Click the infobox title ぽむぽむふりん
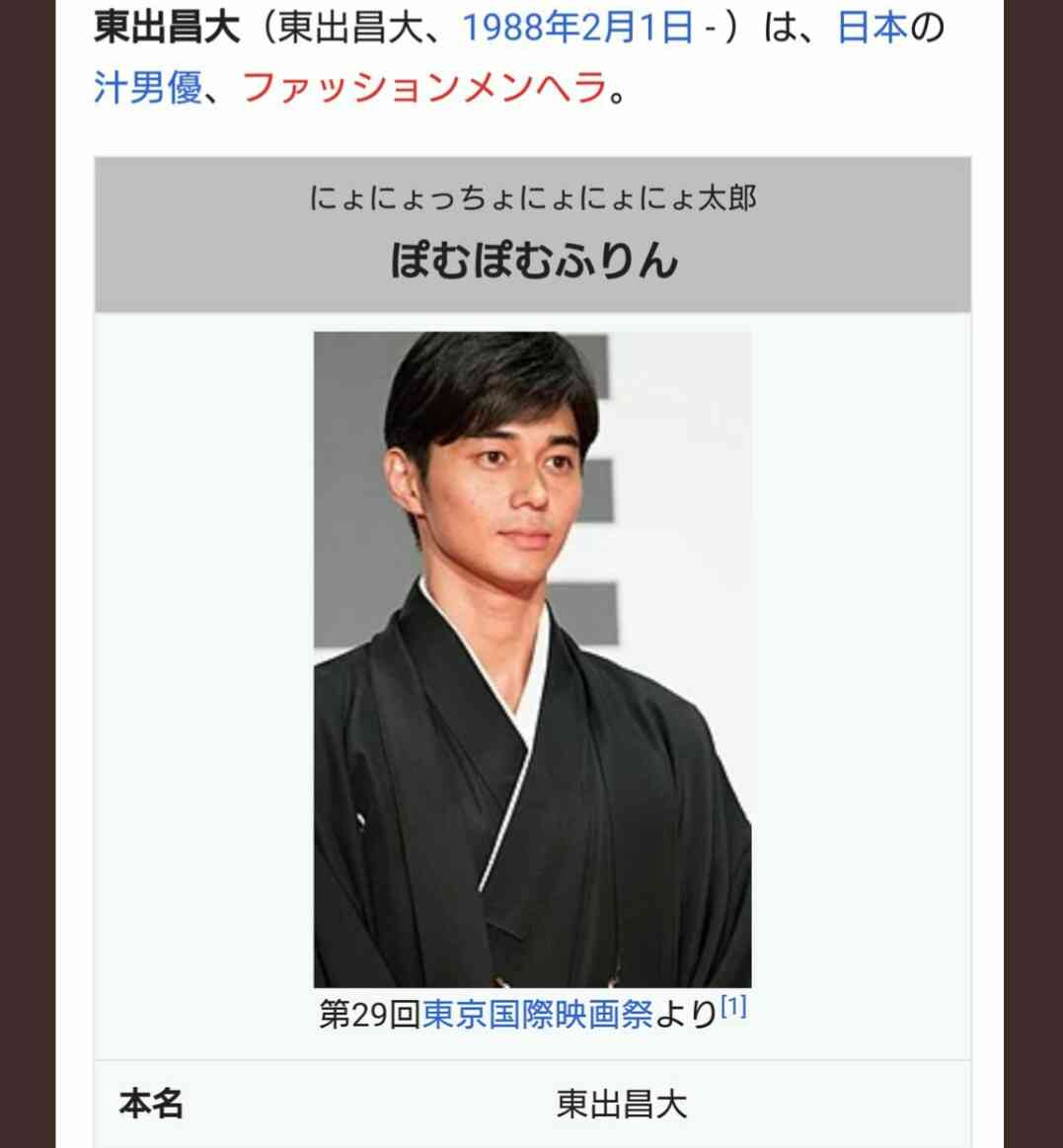 coord(534,260)
